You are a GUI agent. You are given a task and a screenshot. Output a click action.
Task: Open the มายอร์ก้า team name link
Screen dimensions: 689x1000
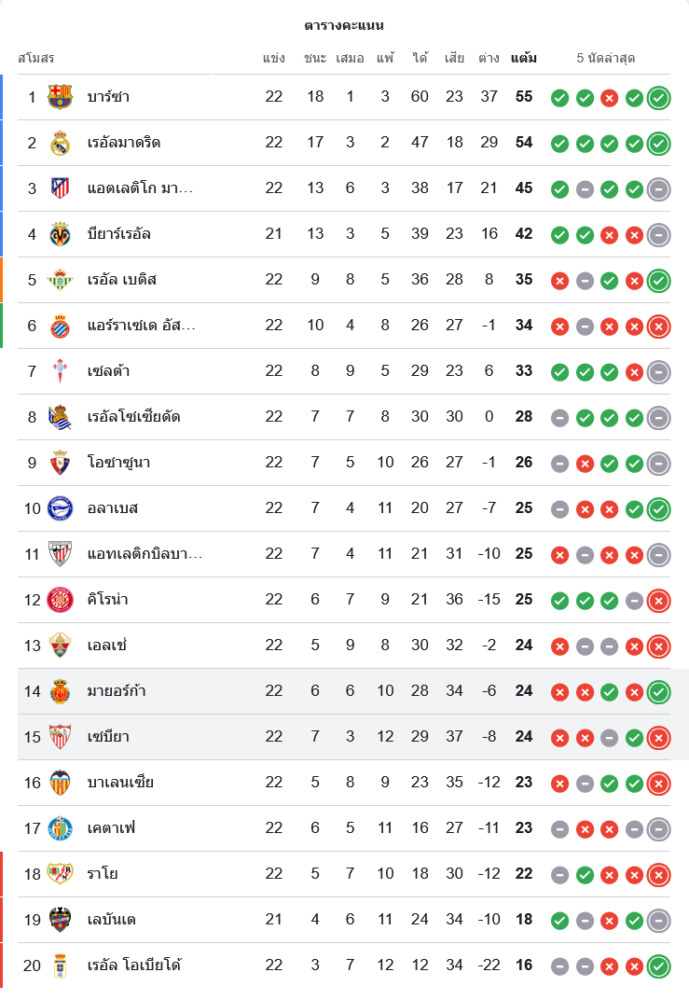point(117,691)
